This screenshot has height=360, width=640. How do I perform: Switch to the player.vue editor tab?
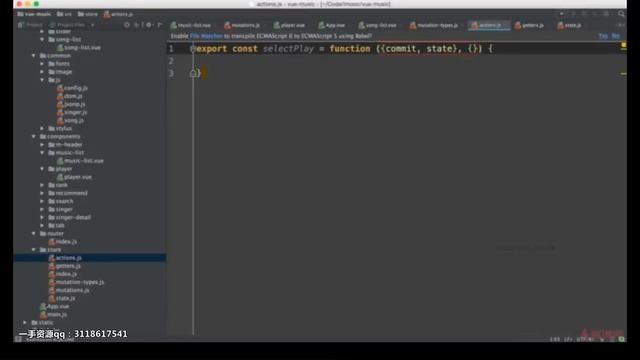(x=289, y=25)
